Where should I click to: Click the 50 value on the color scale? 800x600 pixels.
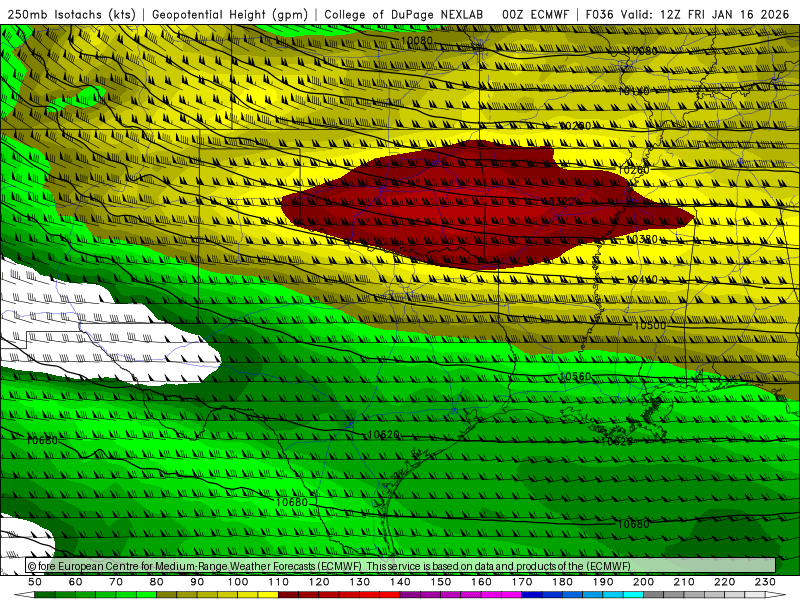pos(35,582)
